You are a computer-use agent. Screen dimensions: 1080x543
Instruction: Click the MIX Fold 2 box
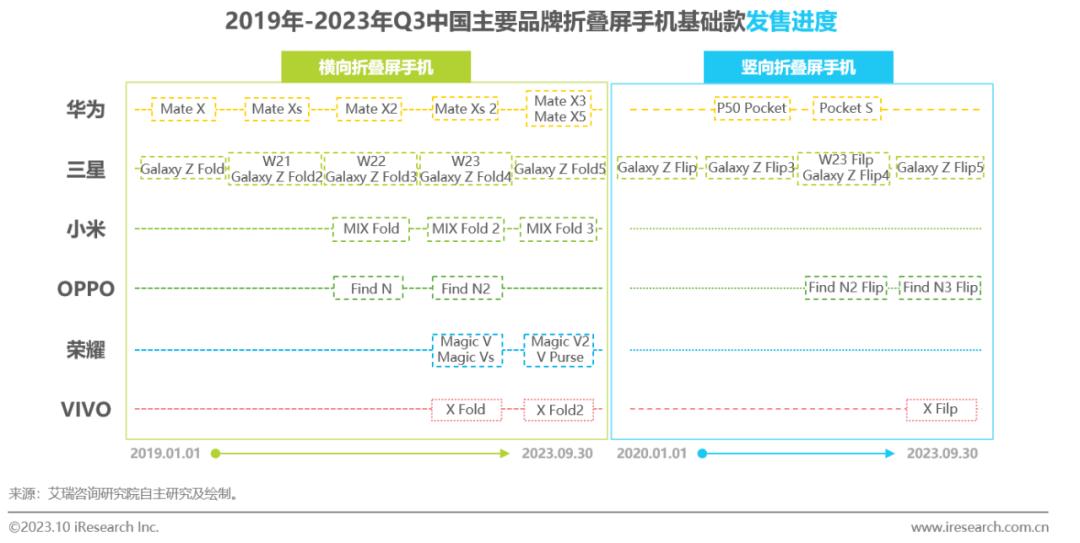coord(466,229)
